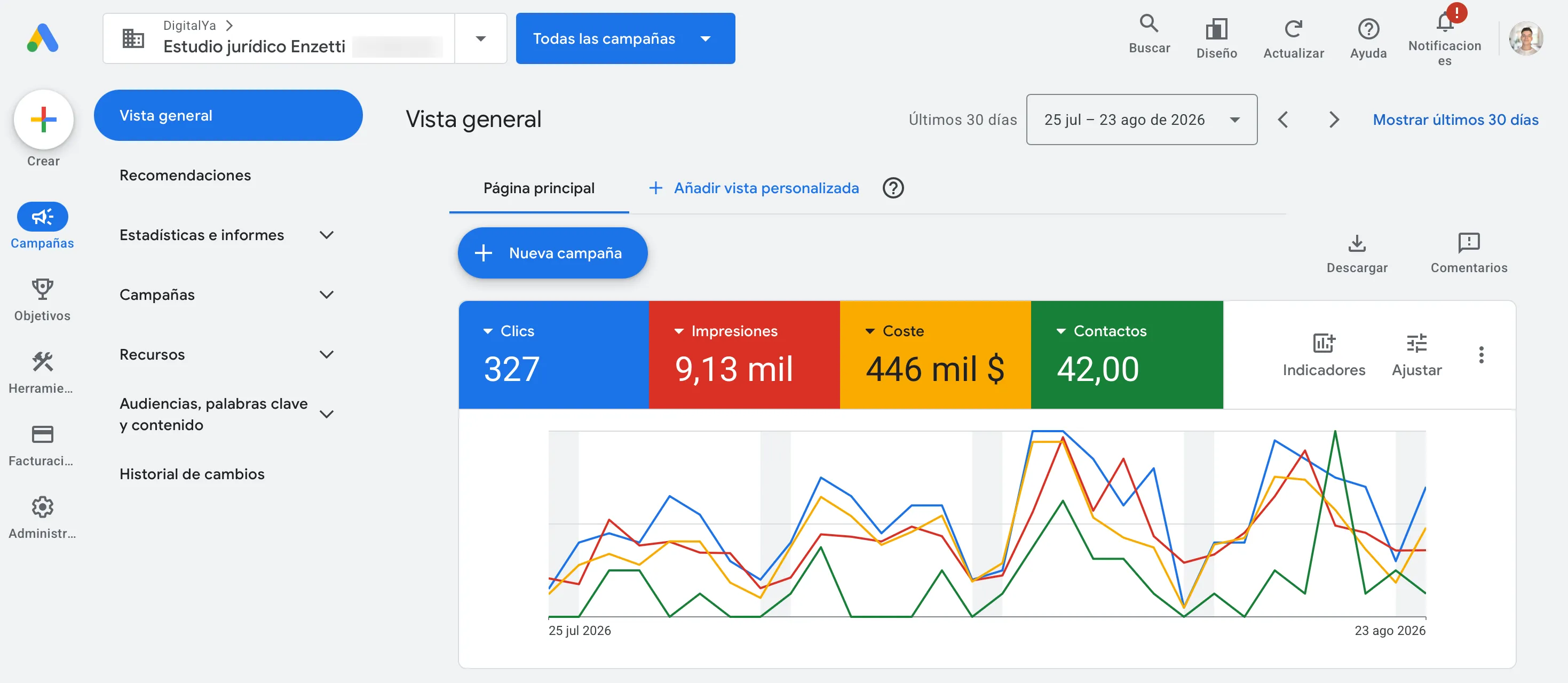This screenshot has width=1568, height=683.
Task: Click the 23 ago 2026 chart axis label
Action: click(x=1390, y=631)
